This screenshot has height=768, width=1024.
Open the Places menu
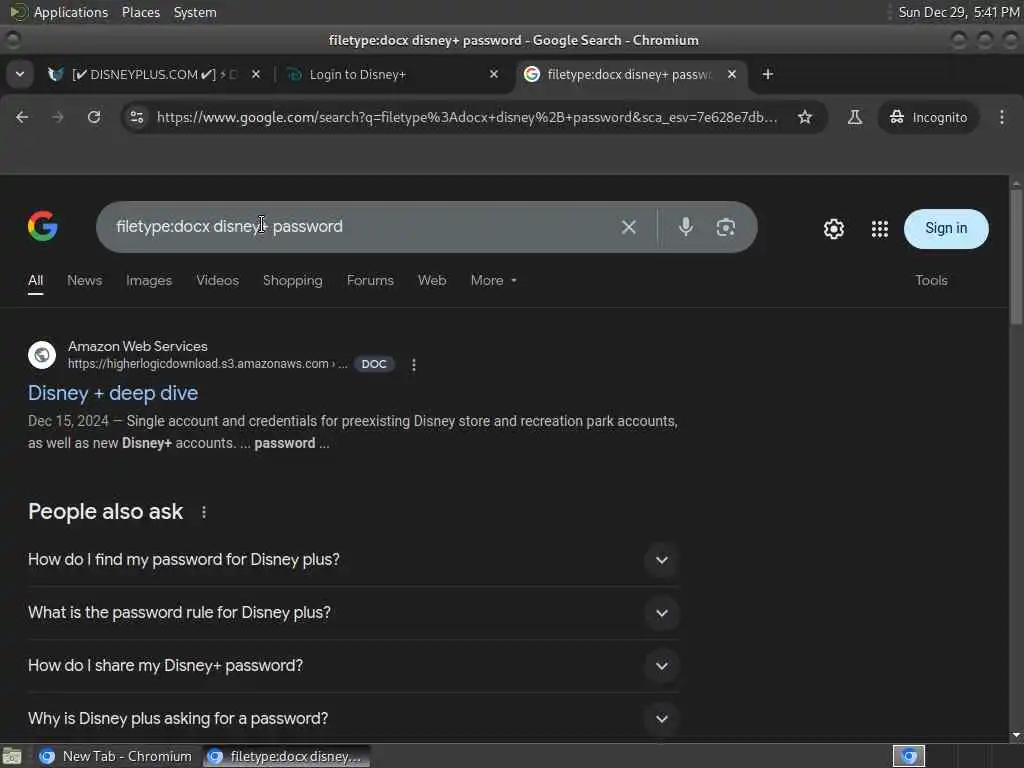coord(140,12)
